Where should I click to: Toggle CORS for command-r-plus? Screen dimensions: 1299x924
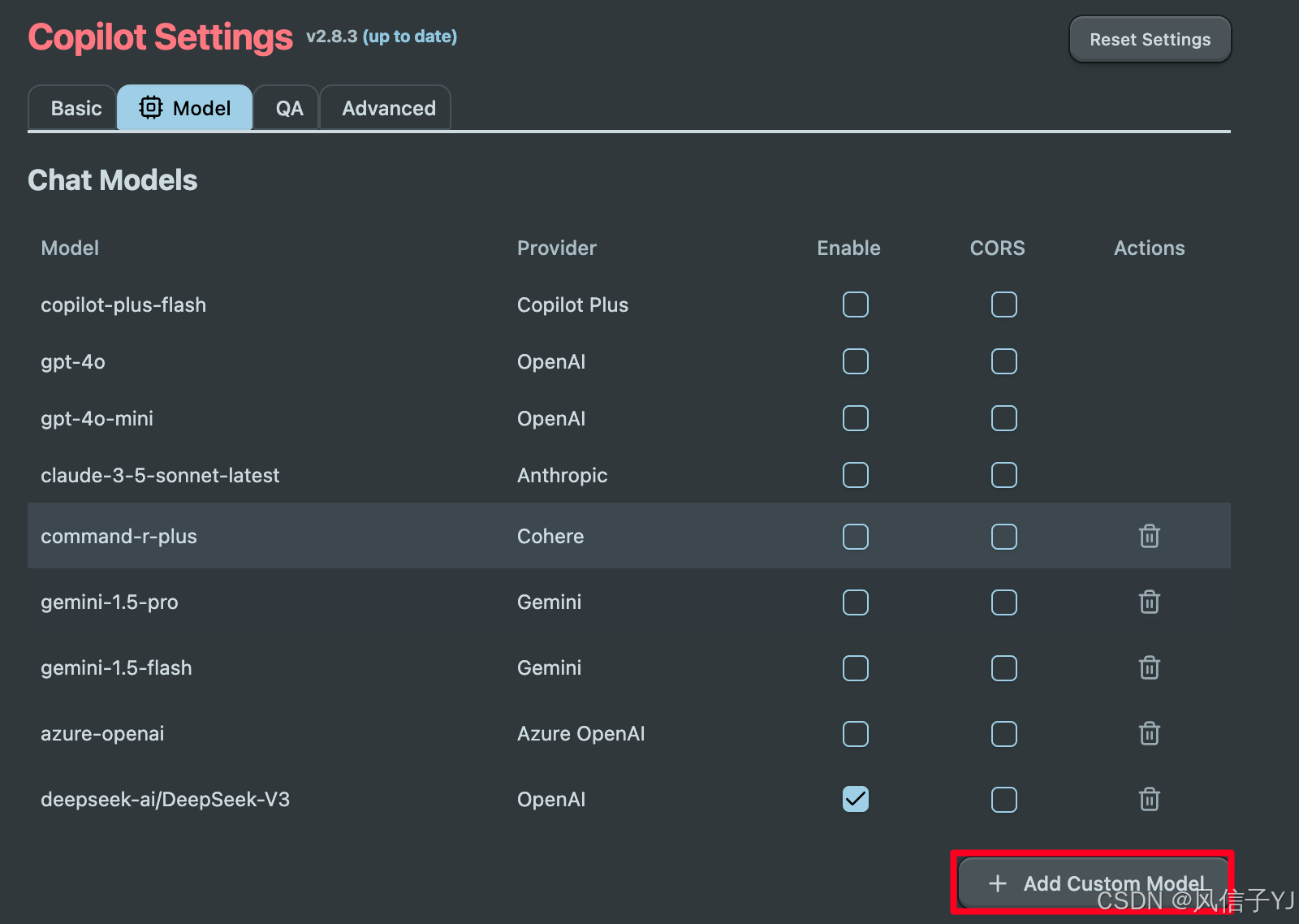pyautogui.click(x=1004, y=537)
